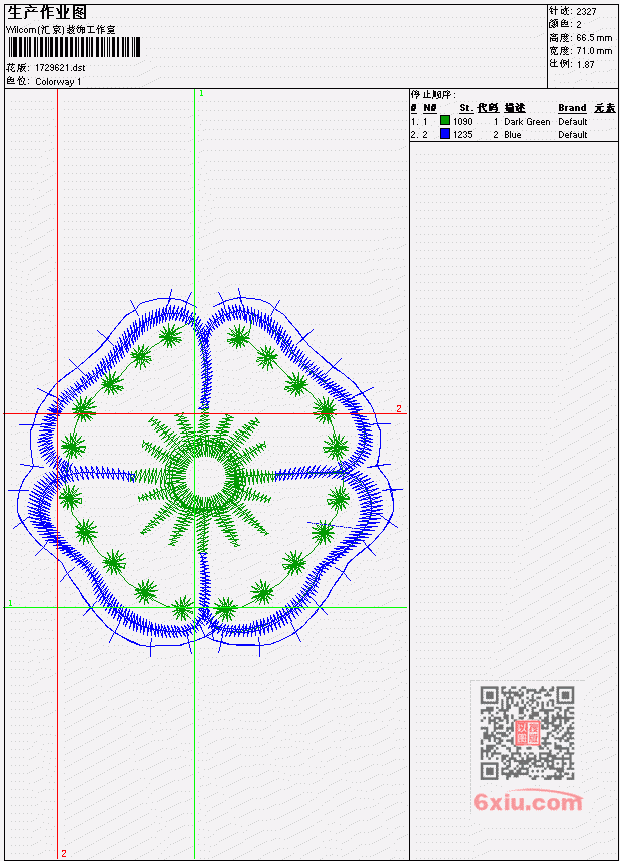Click Default brand in Blue row

(x=573, y=135)
